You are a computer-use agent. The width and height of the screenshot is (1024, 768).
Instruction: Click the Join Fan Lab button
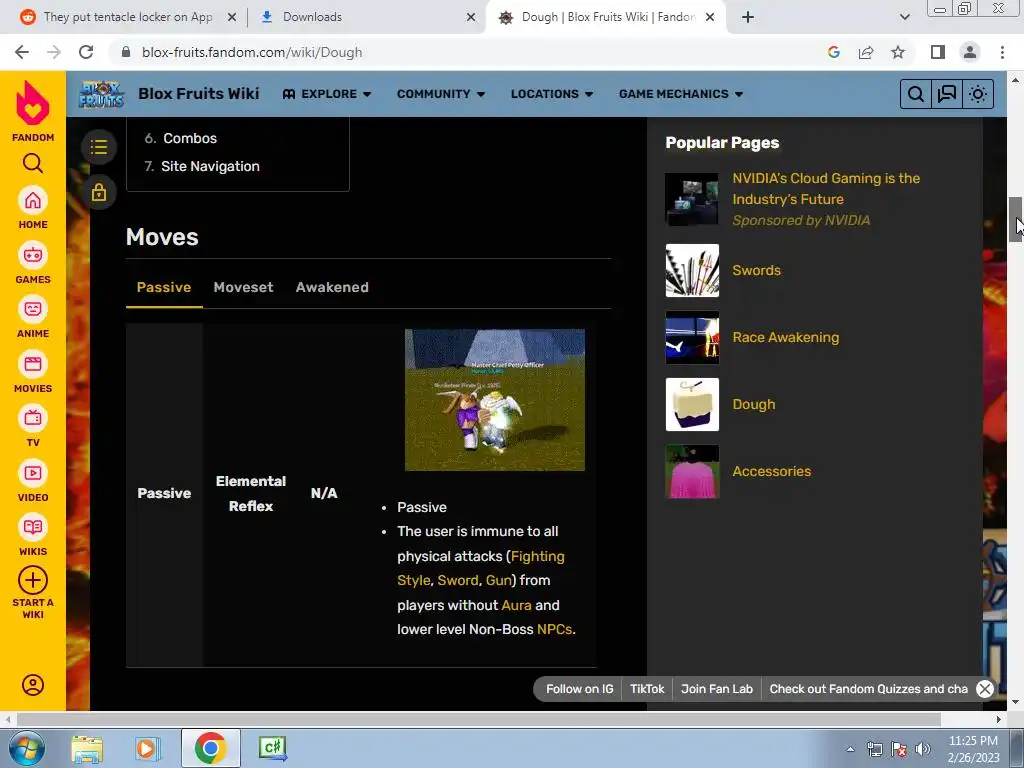(x=716, y=689)
